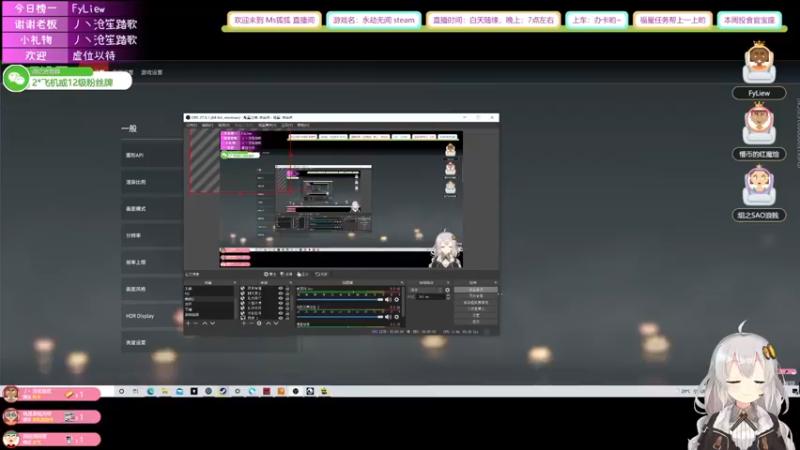Open Filters in OBS source toolbar

[286, 274]
